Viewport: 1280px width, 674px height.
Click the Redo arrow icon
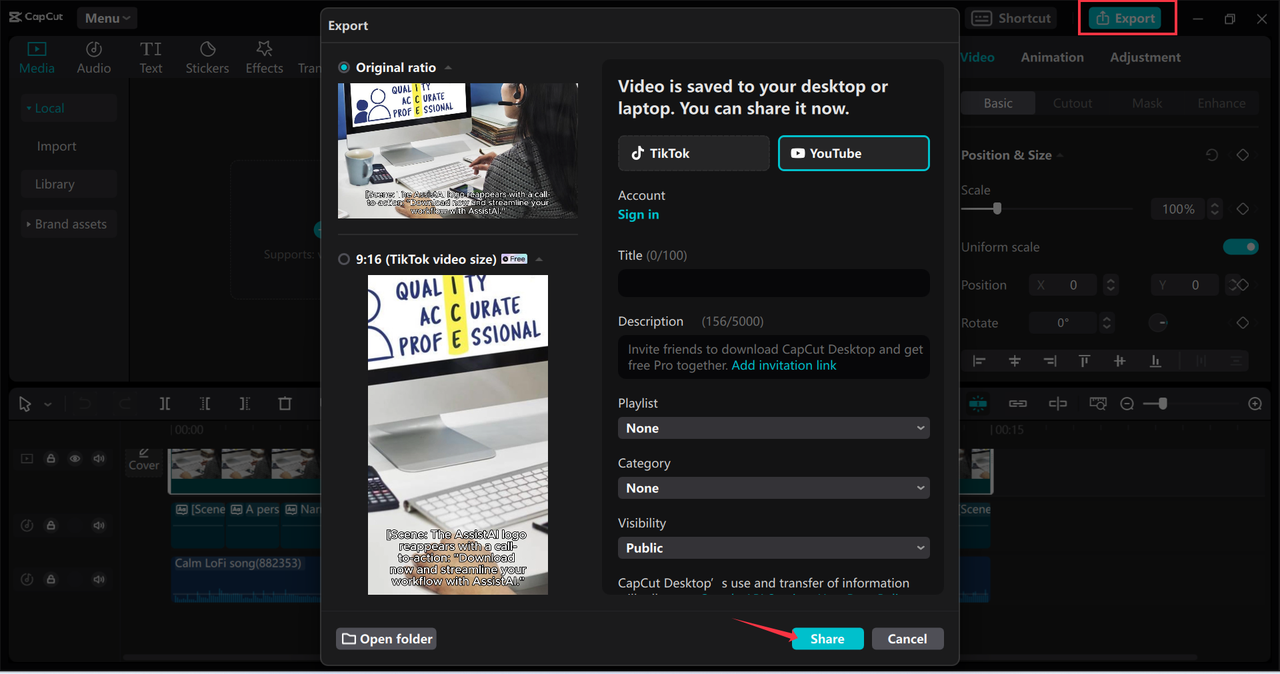tap(125, 404)
